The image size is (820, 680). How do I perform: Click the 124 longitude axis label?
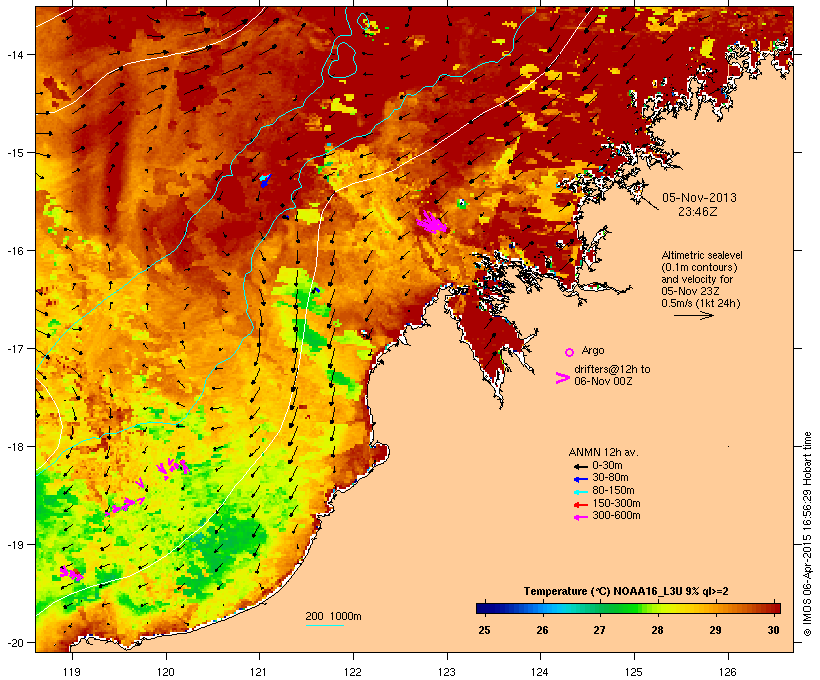540,672
